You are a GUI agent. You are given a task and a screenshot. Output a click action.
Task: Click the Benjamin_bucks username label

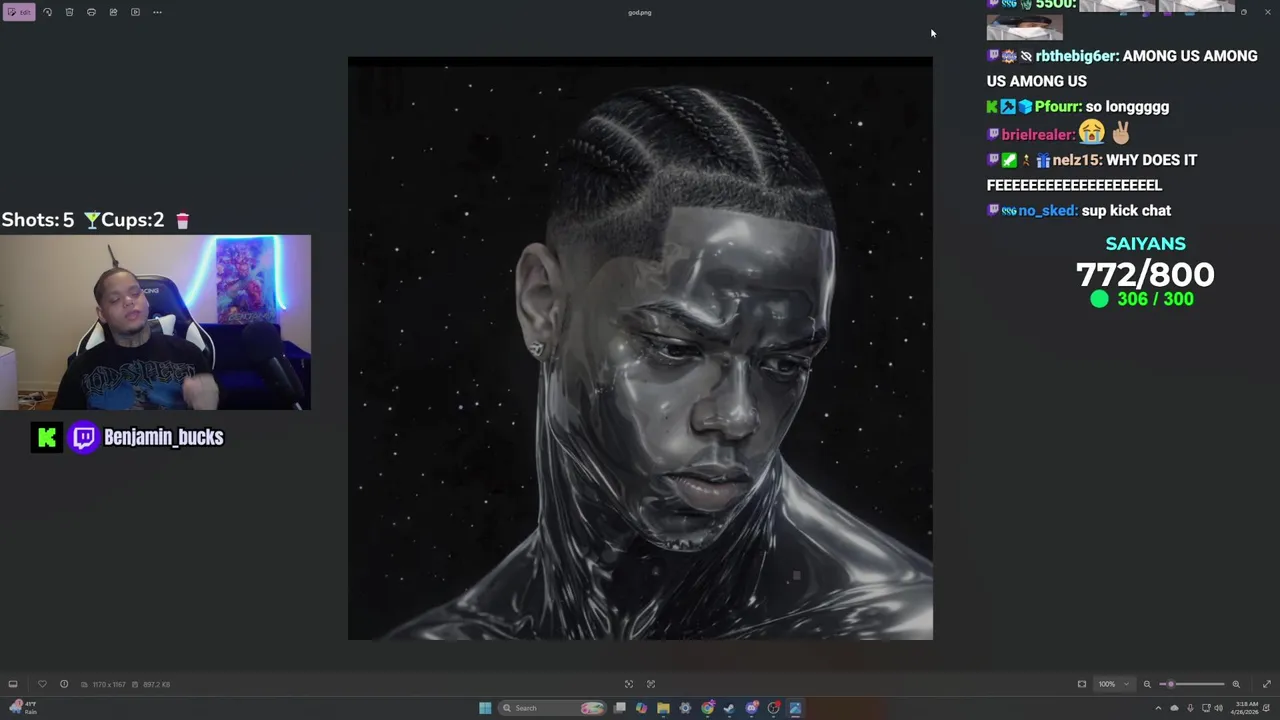(164, 437)
